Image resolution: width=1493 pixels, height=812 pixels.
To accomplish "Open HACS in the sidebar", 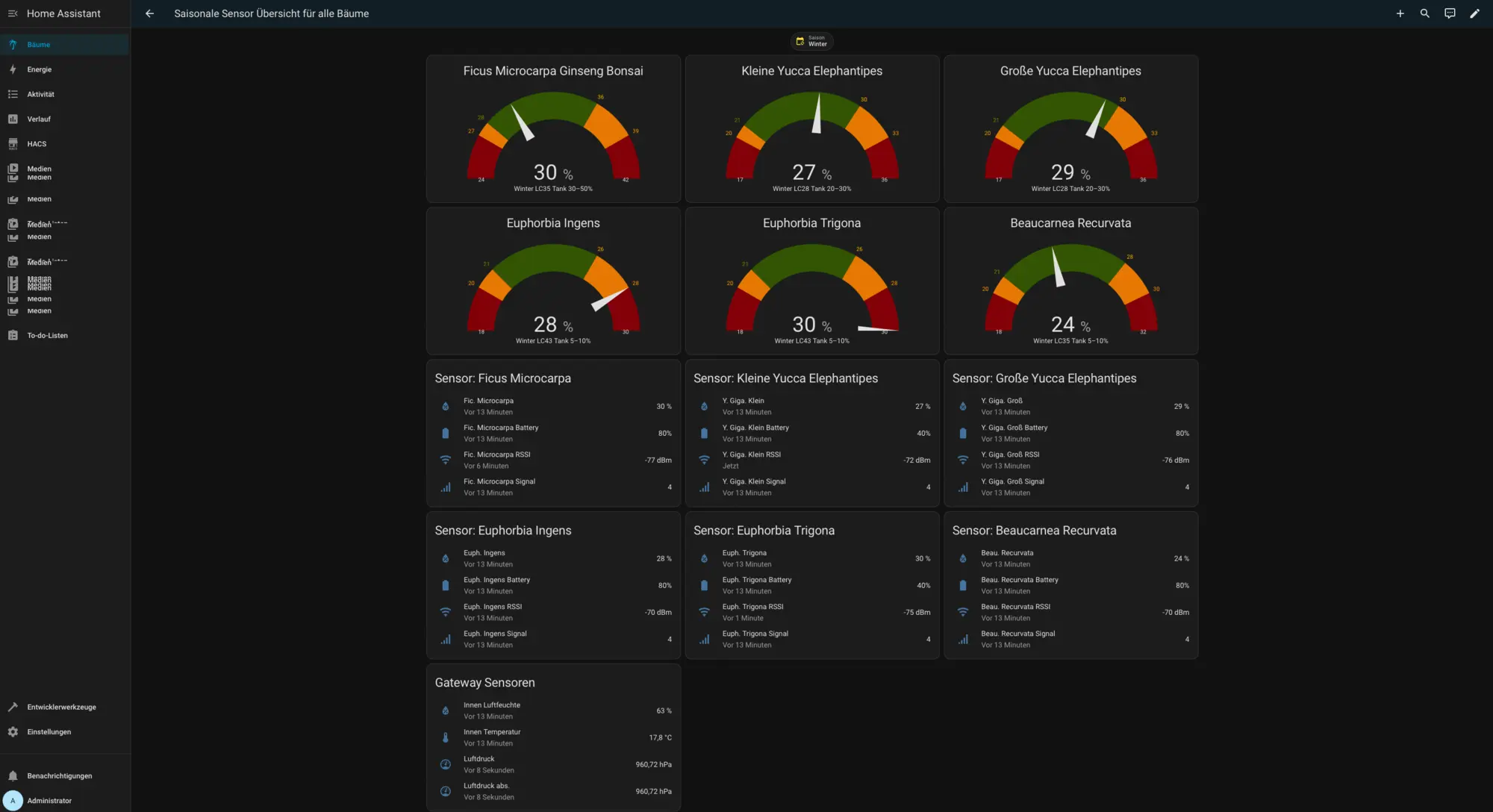I will coord(37,144).
